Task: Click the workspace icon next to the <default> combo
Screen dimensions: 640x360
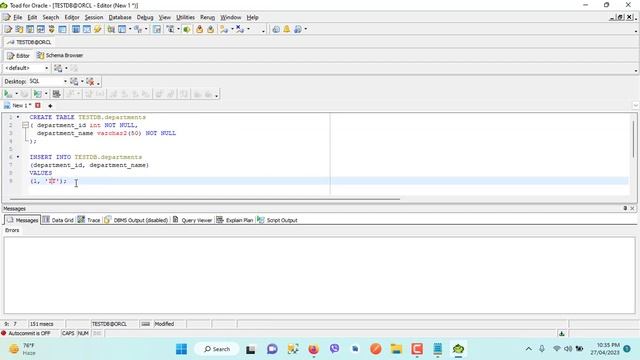Action: point(58,68)
